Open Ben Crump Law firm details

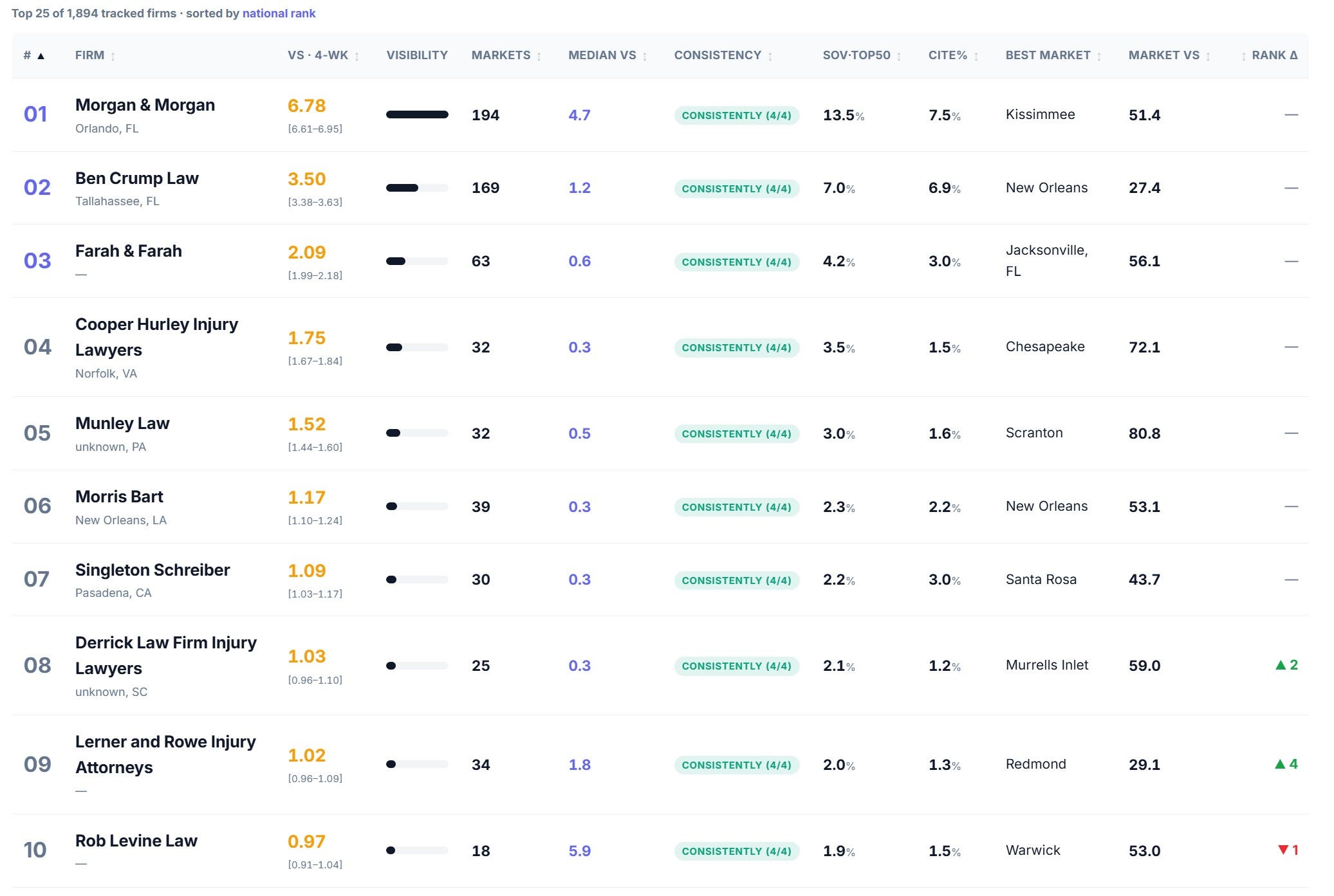[137, 178]
